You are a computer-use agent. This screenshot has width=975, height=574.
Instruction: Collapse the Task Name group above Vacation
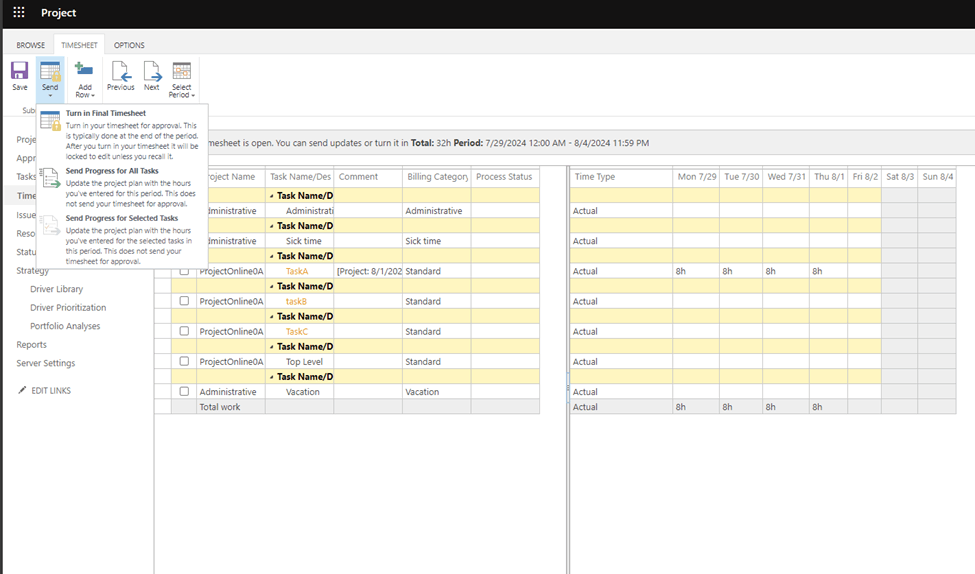272,377
